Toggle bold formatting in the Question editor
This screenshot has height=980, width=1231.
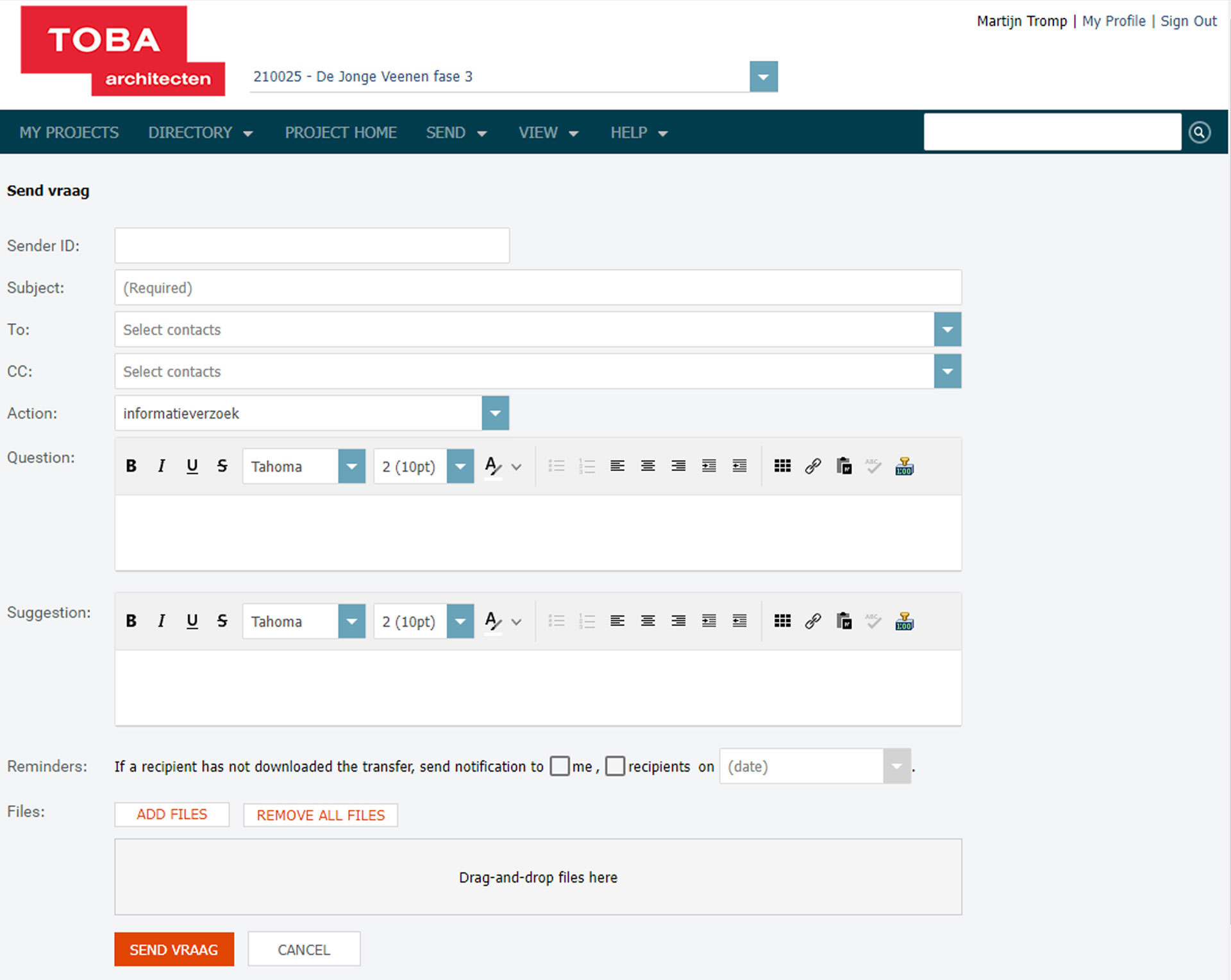click(x=131, y=466)
